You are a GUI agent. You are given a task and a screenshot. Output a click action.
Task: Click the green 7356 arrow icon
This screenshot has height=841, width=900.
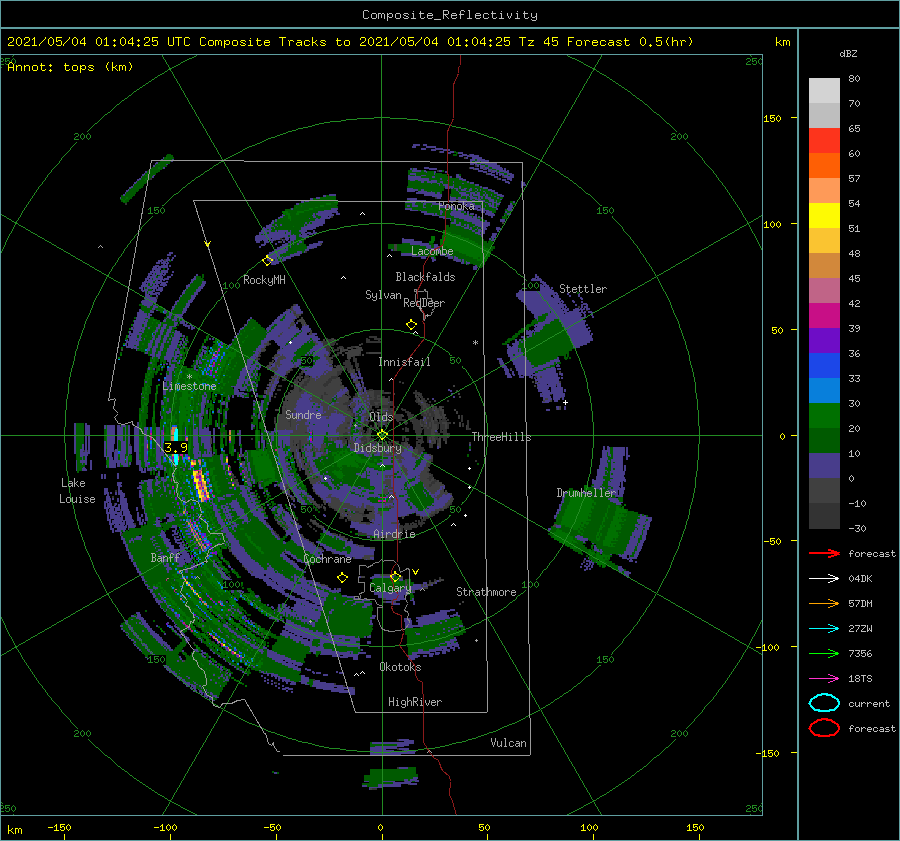(824, 653)
